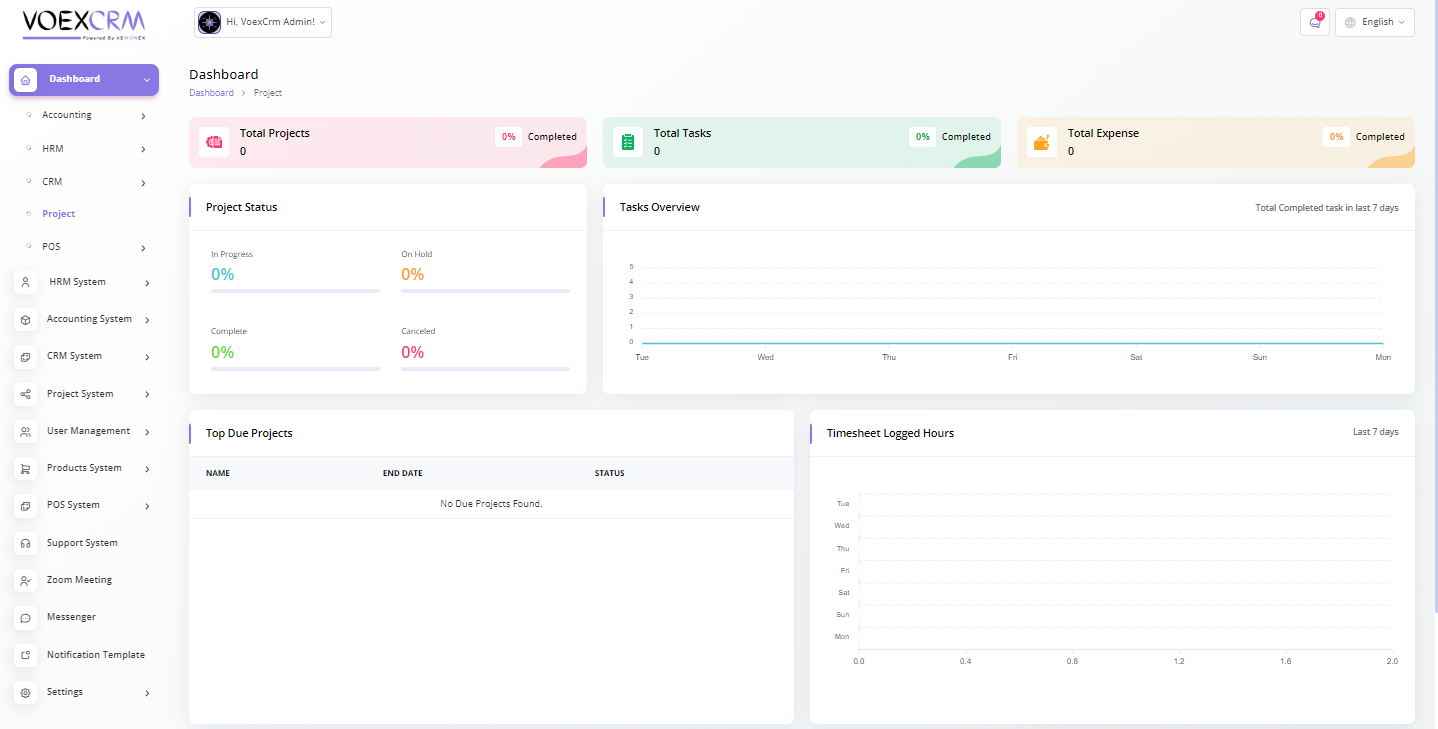Viewport: 1438px width, 729px height.
Task: Click the Messenger chat bubble icon
Action: click(x=26, y=618)
